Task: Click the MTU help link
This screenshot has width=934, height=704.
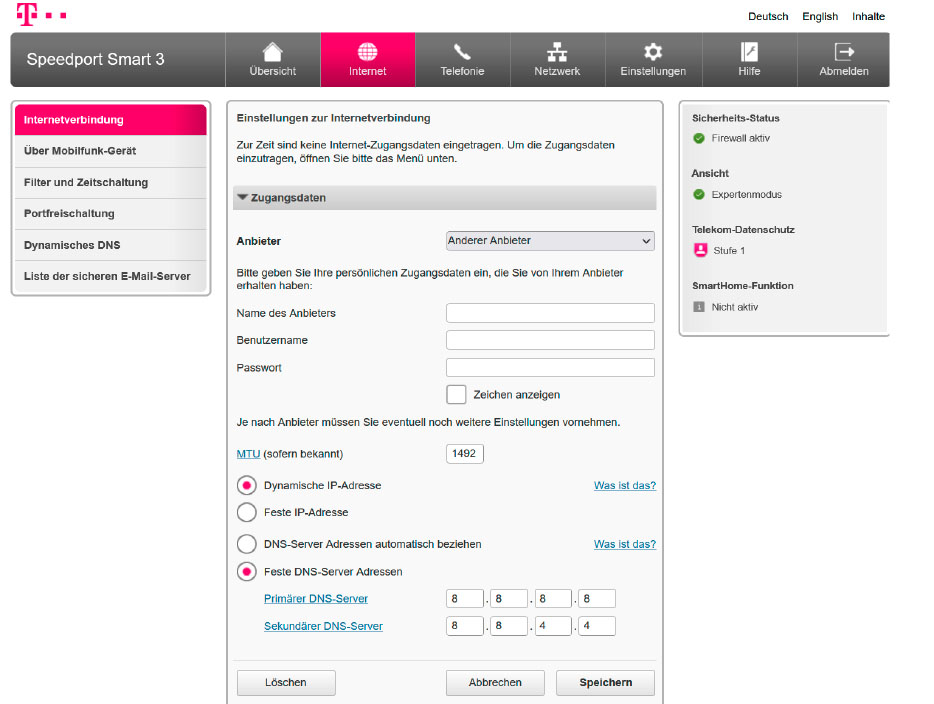Action: click(x=248, y=454)
